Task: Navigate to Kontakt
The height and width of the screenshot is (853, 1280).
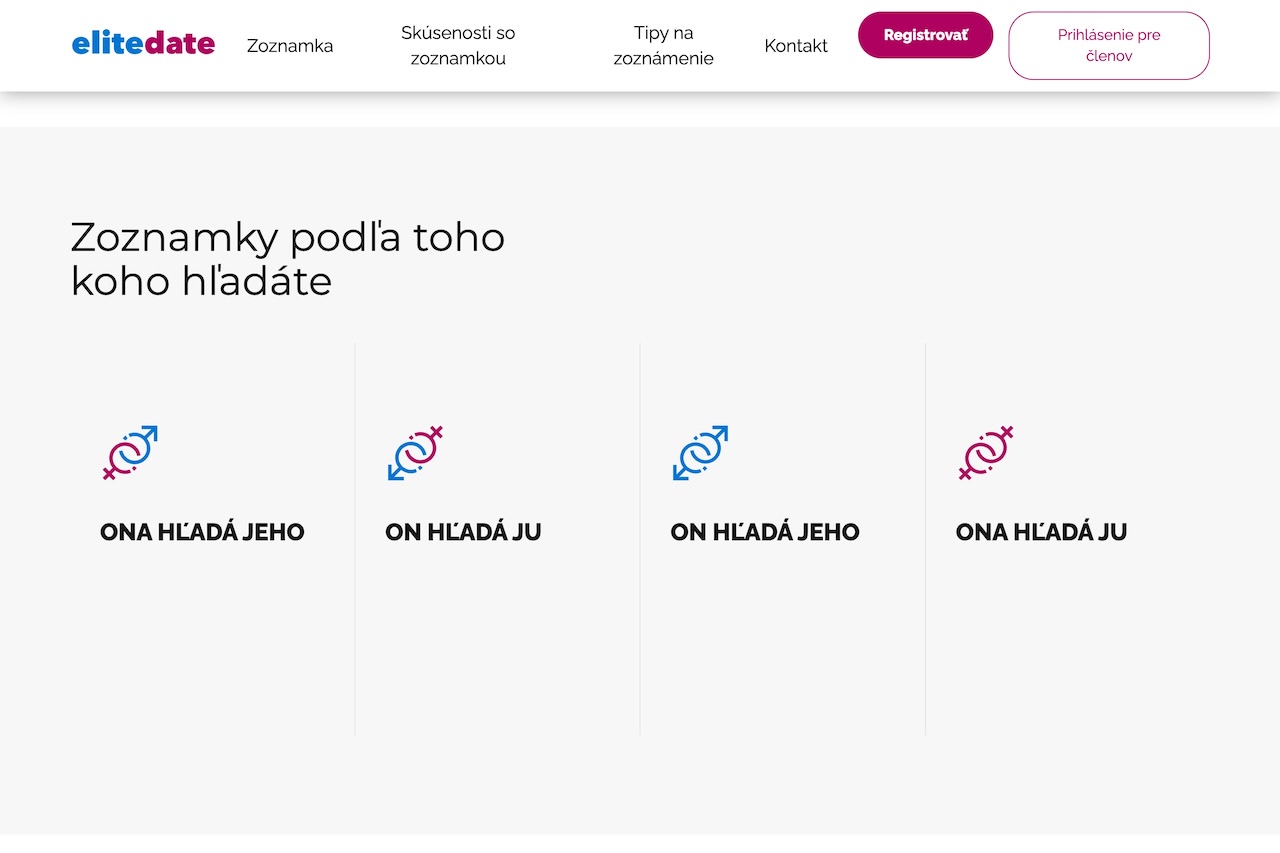Action: pos(796,46)
